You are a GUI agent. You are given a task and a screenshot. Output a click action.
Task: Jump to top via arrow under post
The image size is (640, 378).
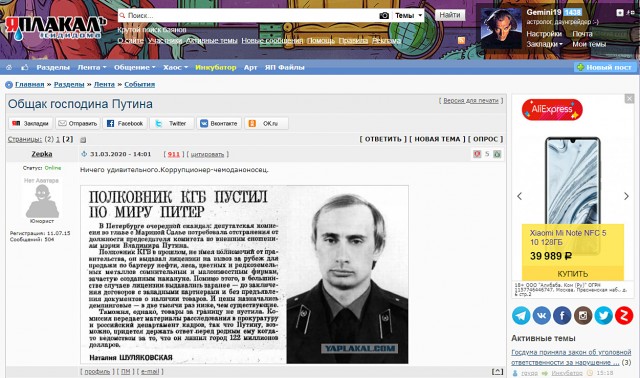(497, 371)
